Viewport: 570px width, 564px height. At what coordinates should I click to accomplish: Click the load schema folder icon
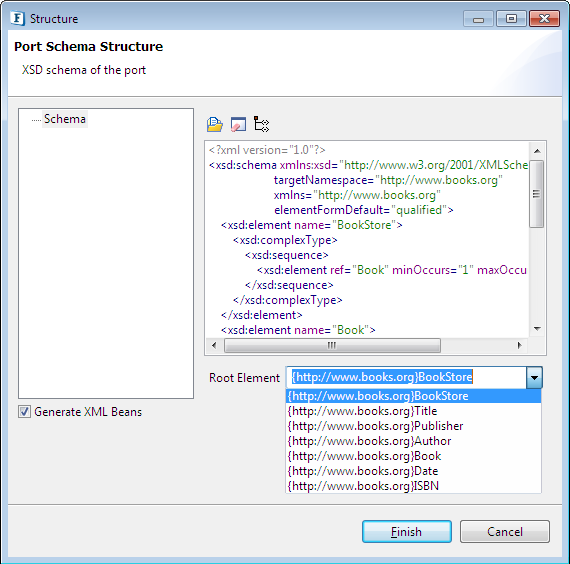(214, 124)
